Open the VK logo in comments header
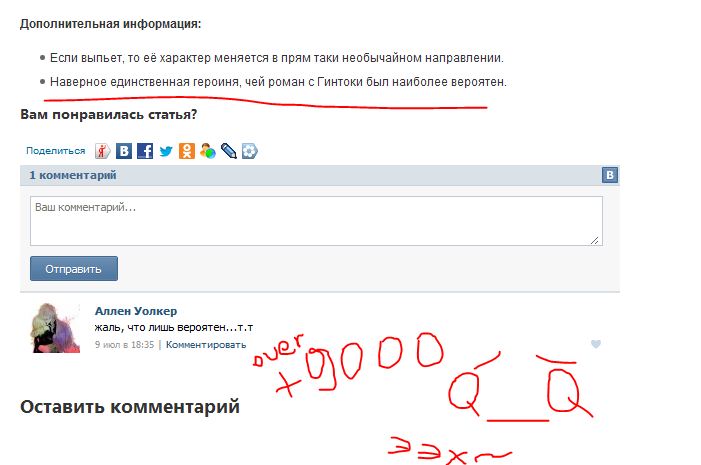 pyautogui.click(x=610, y=175)
